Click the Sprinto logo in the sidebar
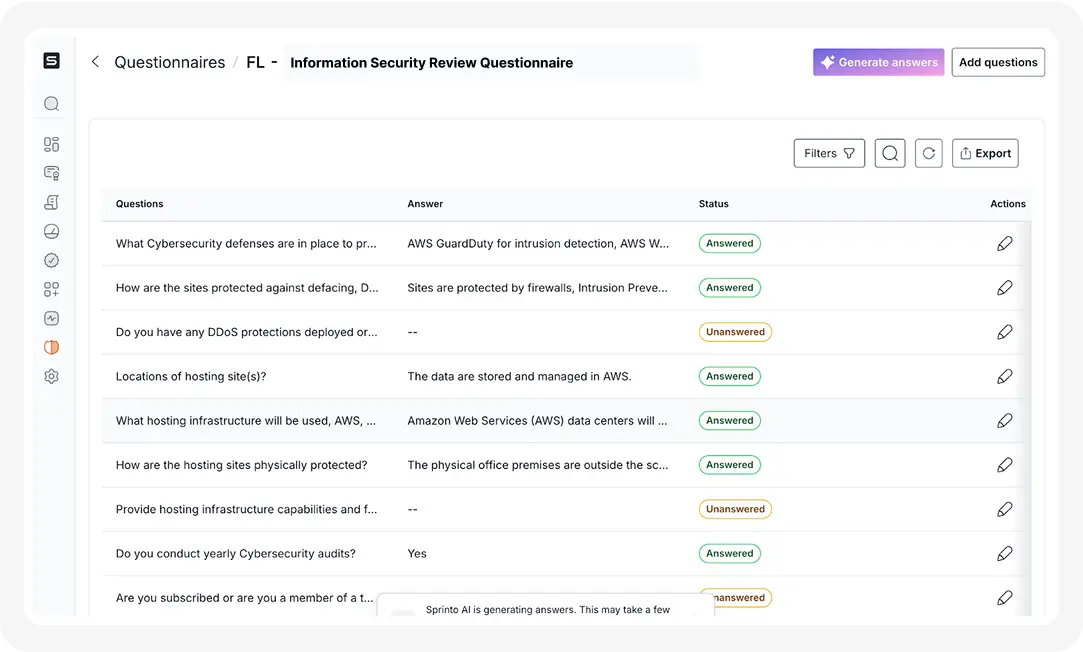 51,61
